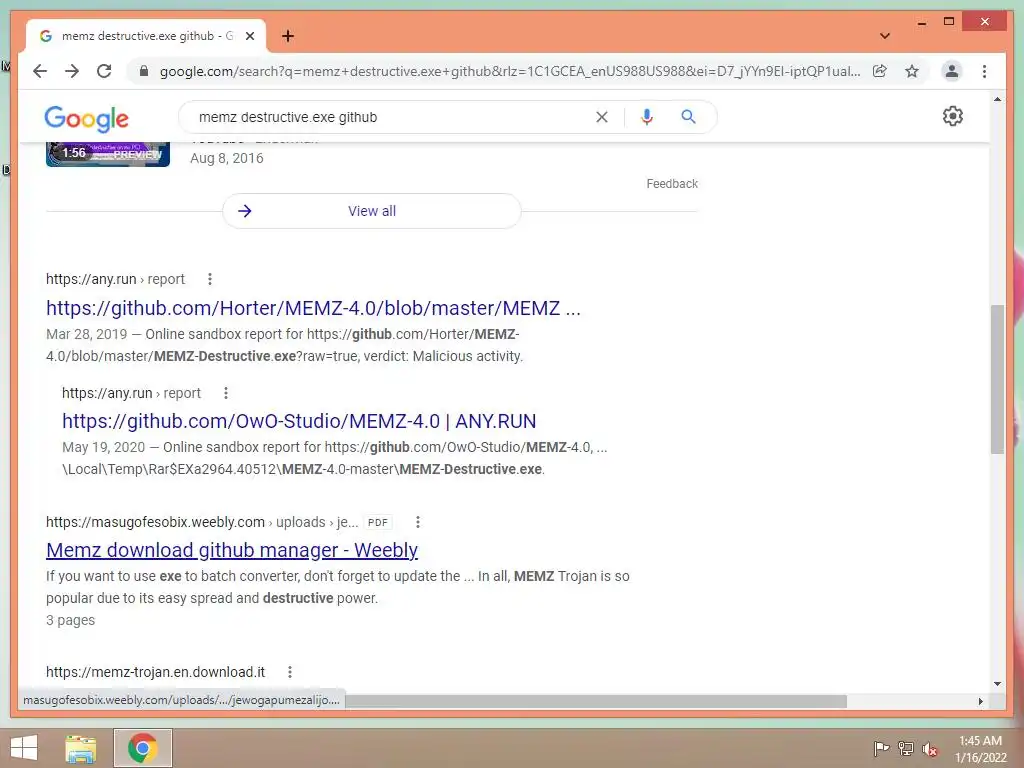
Task: Open File Explorer from the taskbar
Action: (80, 748)
